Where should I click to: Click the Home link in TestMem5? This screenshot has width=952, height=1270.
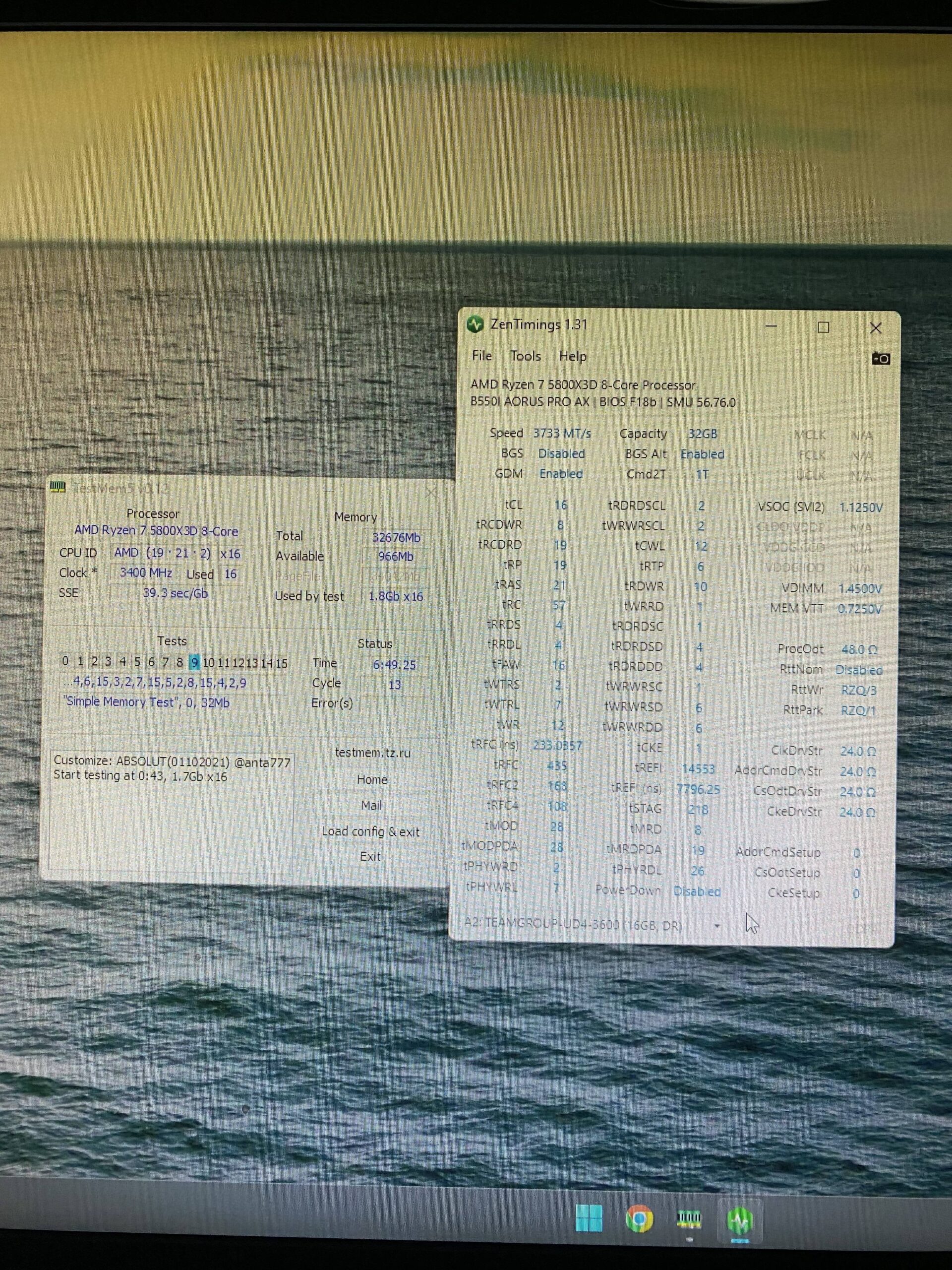[372, 780]
